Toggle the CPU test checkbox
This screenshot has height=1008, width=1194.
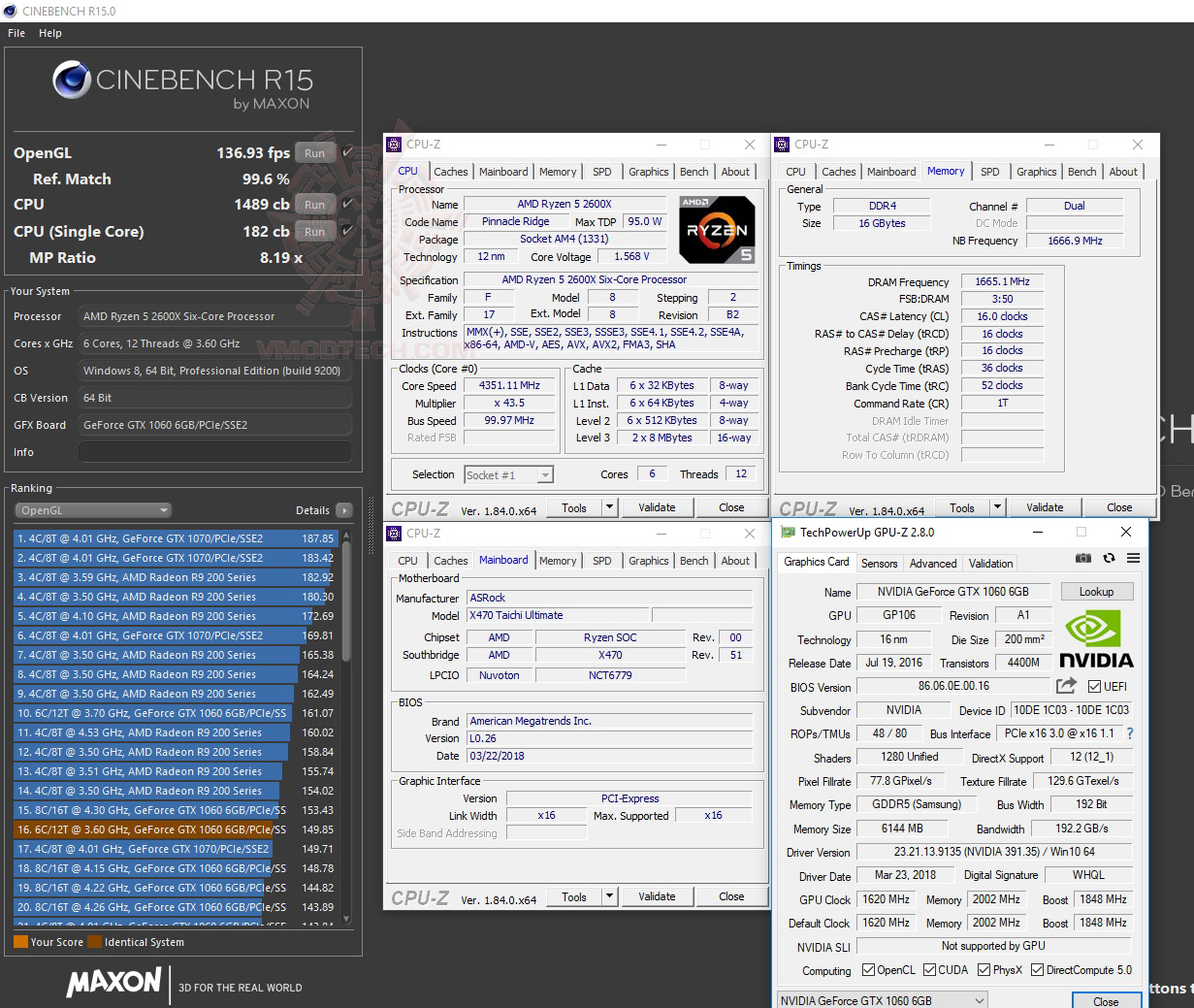point(347,205)
